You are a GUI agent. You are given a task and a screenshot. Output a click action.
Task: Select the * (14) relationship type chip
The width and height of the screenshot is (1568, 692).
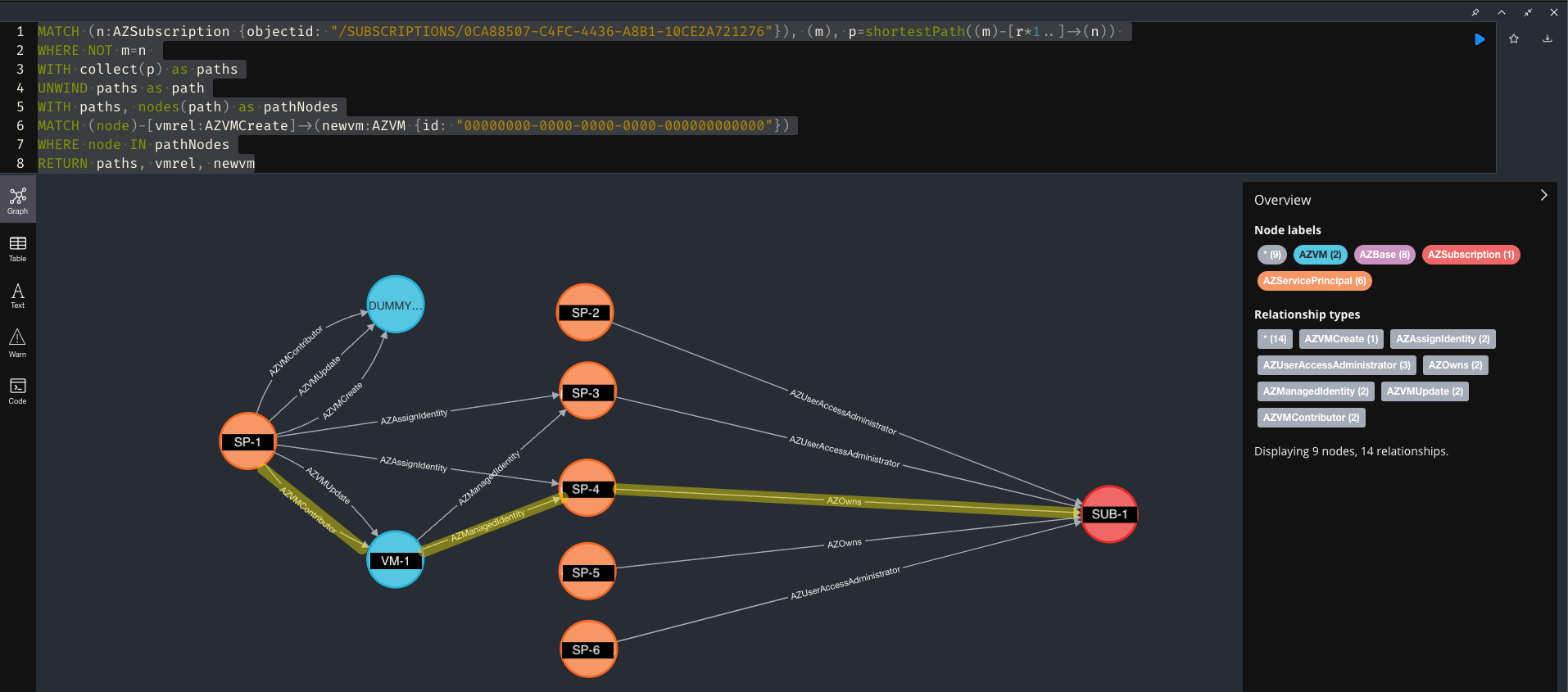[x=1275, y=339]
